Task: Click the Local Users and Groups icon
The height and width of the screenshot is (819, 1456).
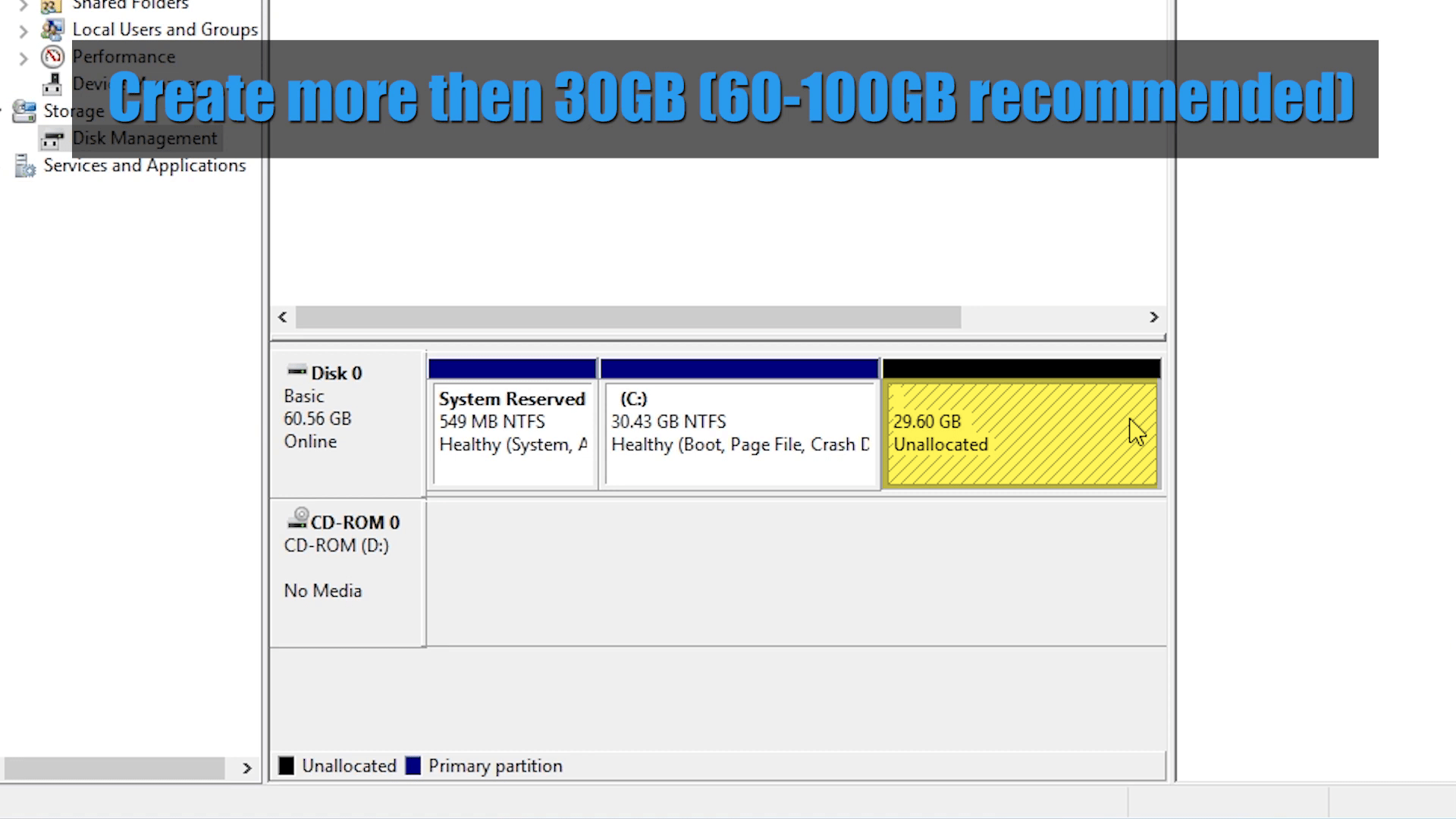Action: click(52, 29)
